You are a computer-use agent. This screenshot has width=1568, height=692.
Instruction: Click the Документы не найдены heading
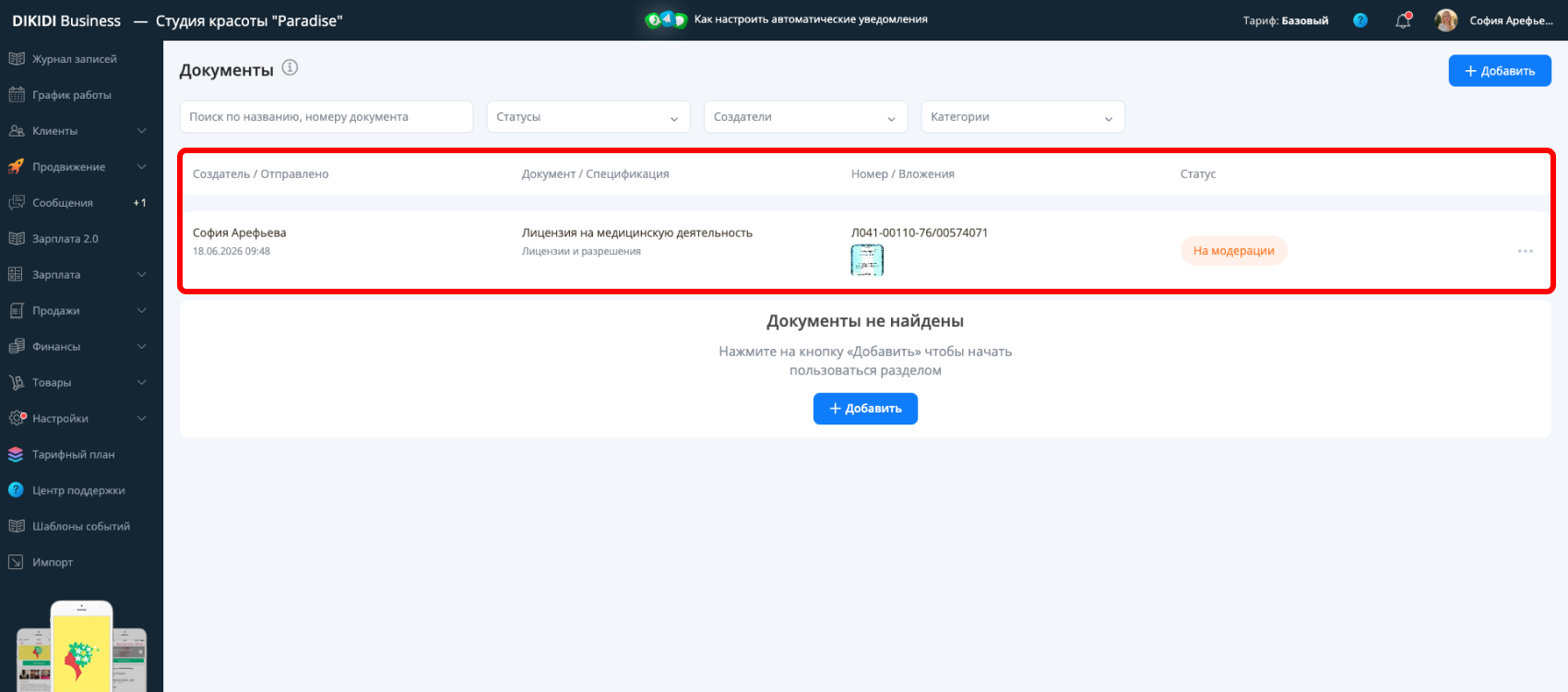865,321
